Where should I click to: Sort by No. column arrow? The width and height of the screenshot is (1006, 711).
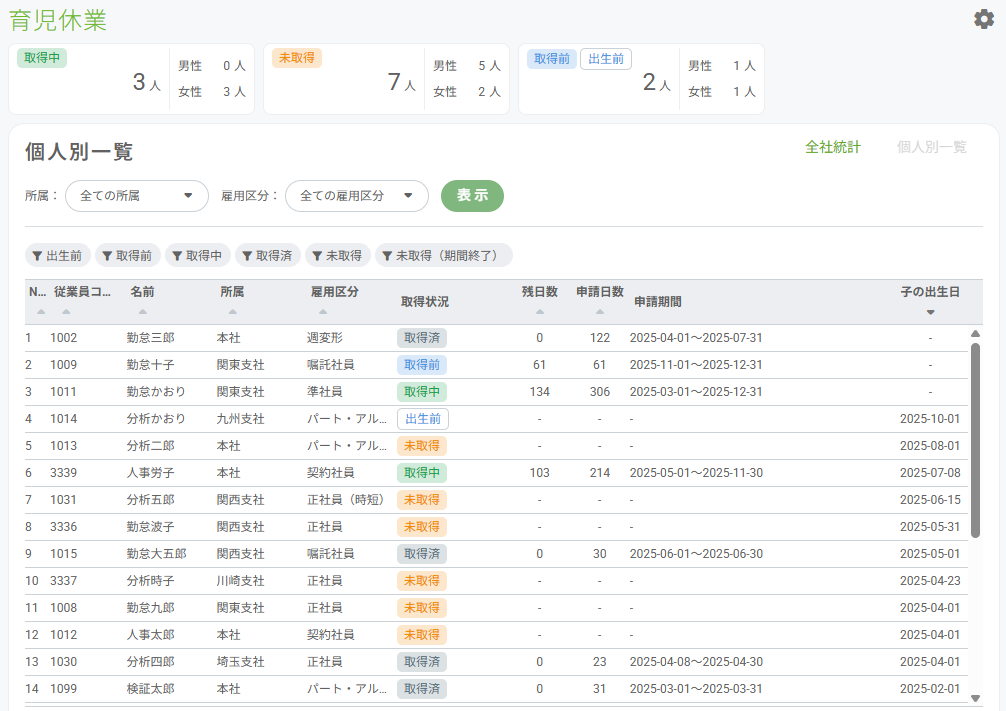pos(41,312)
